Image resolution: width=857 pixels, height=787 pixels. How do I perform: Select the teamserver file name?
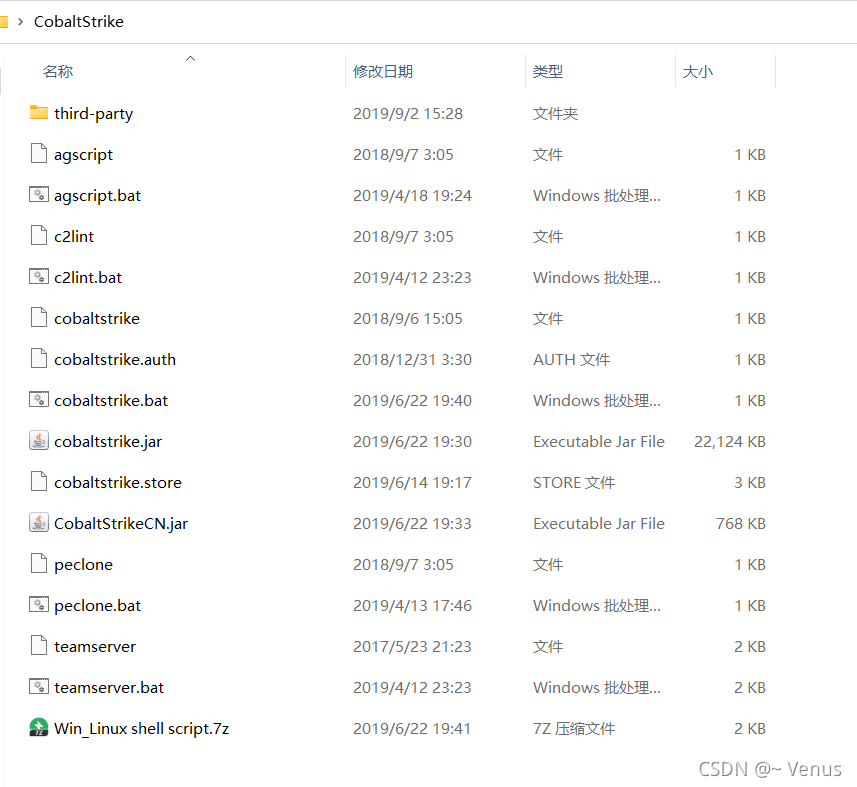pos(95,647)
